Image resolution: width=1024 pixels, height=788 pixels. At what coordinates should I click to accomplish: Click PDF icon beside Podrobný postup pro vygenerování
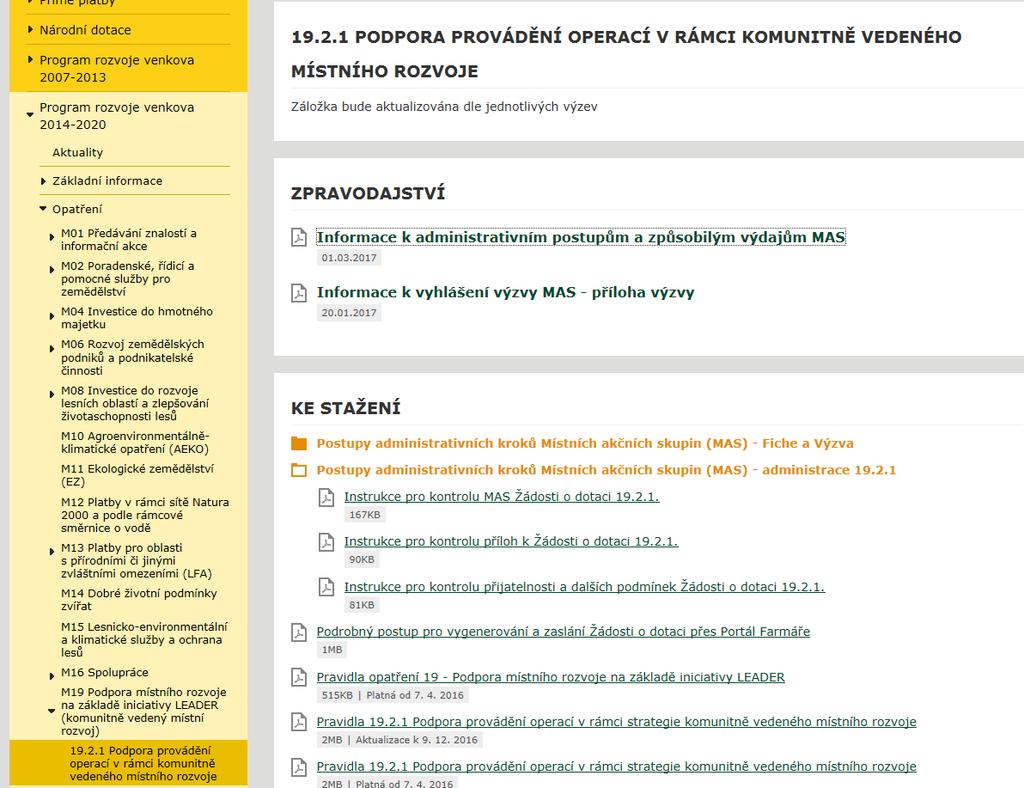298,632
